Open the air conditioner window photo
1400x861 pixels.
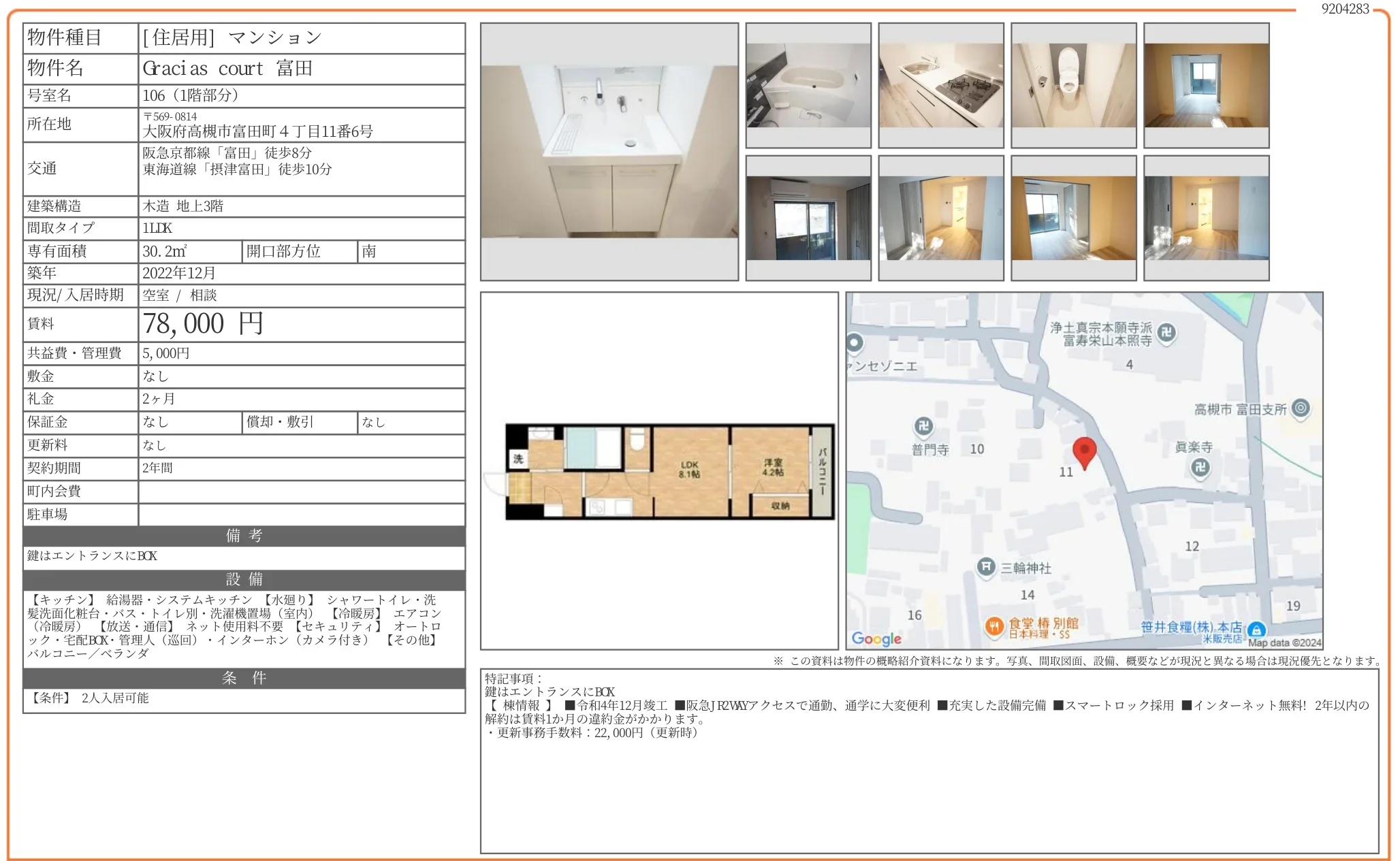tap(808, 218)
